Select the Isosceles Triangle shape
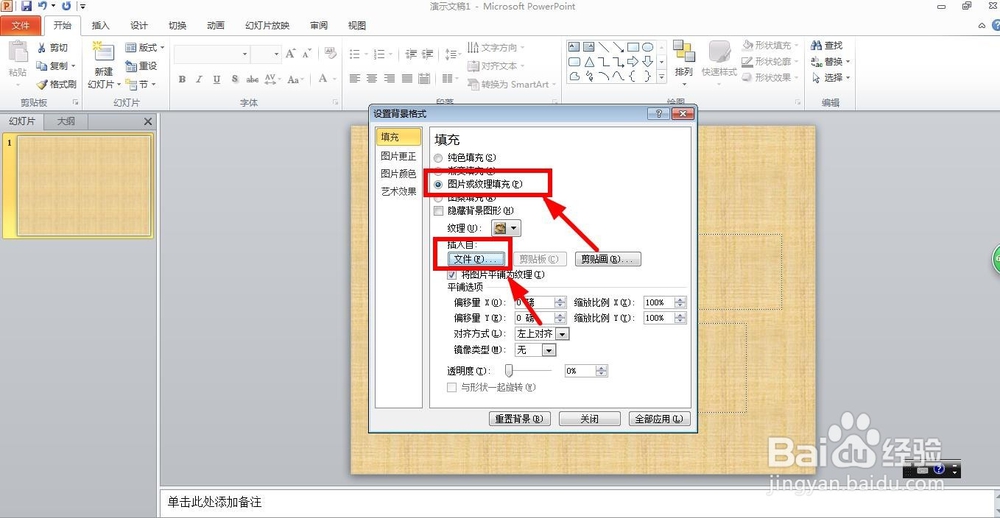 tap(589, 62)
